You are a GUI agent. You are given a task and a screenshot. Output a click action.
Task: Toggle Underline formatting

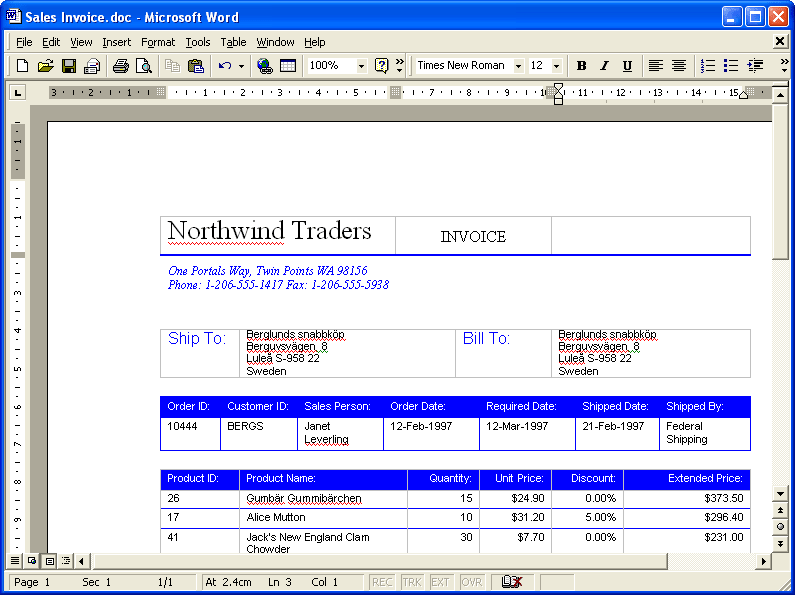[x=628, y=65]
